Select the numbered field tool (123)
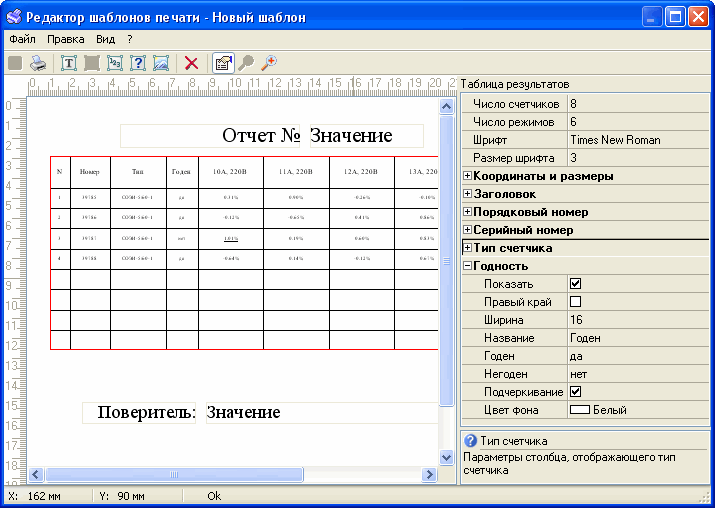 point(115,62)
